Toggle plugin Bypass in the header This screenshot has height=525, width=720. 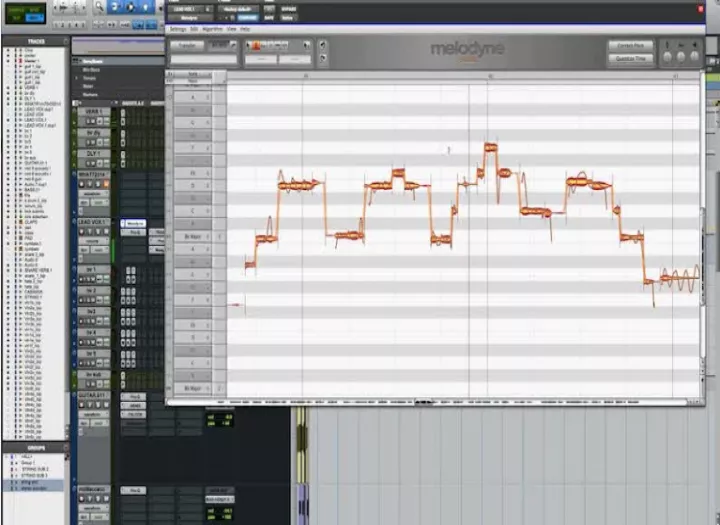point(288,9)
